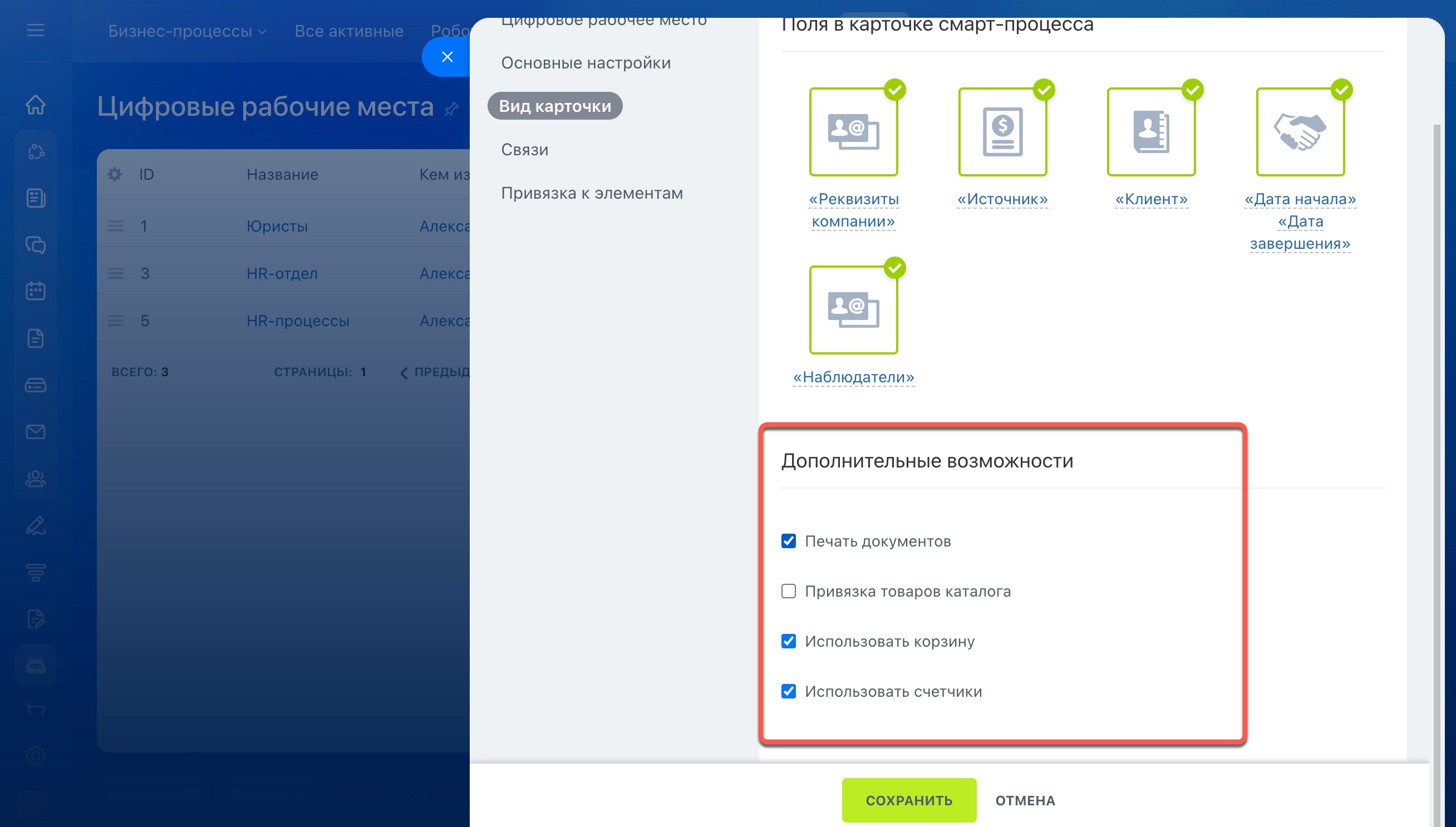Open row menu for Юристы entry
Screen dimensions: 1456x827
pyautogui.click(x=116, y=226)
